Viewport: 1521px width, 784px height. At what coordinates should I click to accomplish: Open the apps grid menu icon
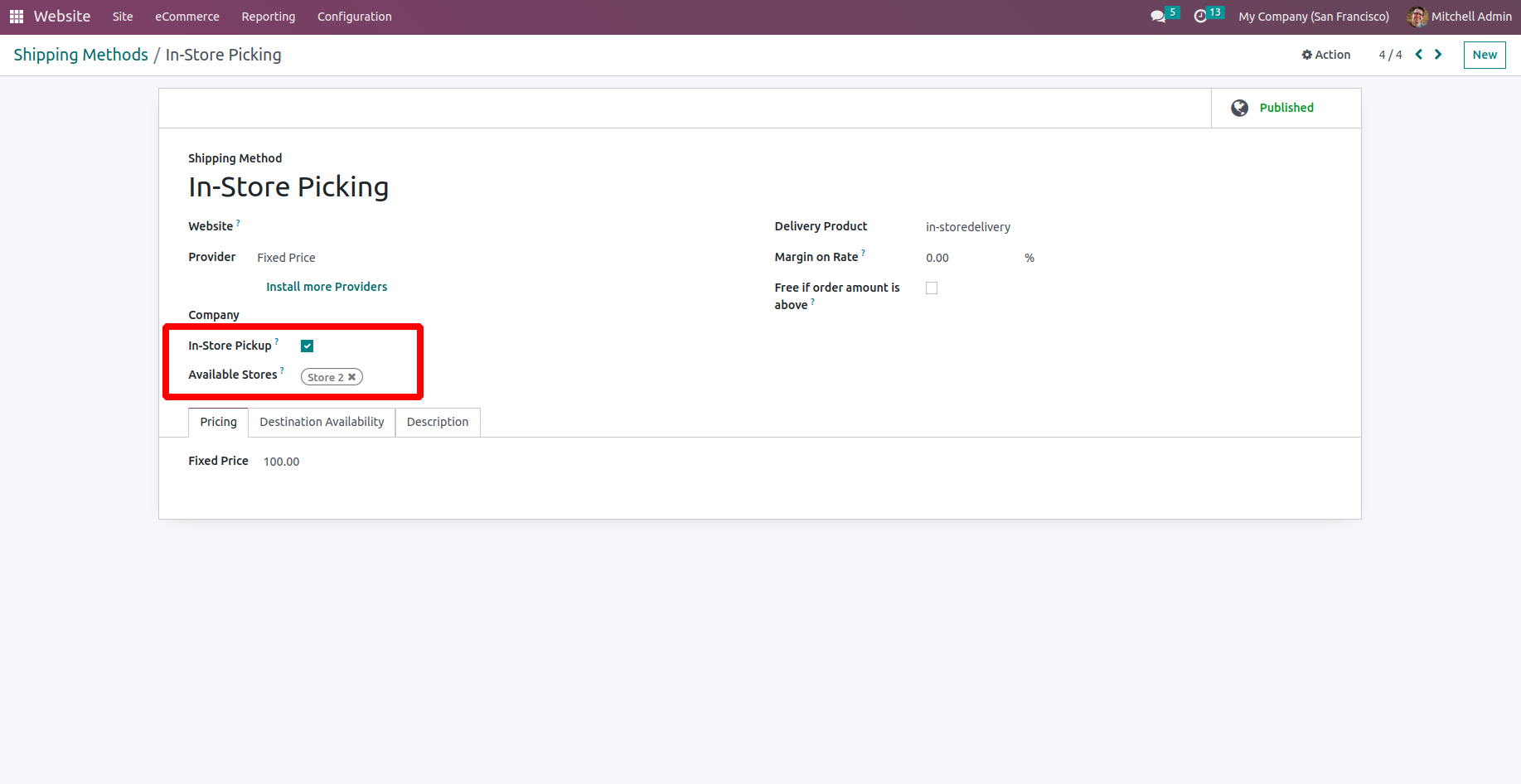17,17
